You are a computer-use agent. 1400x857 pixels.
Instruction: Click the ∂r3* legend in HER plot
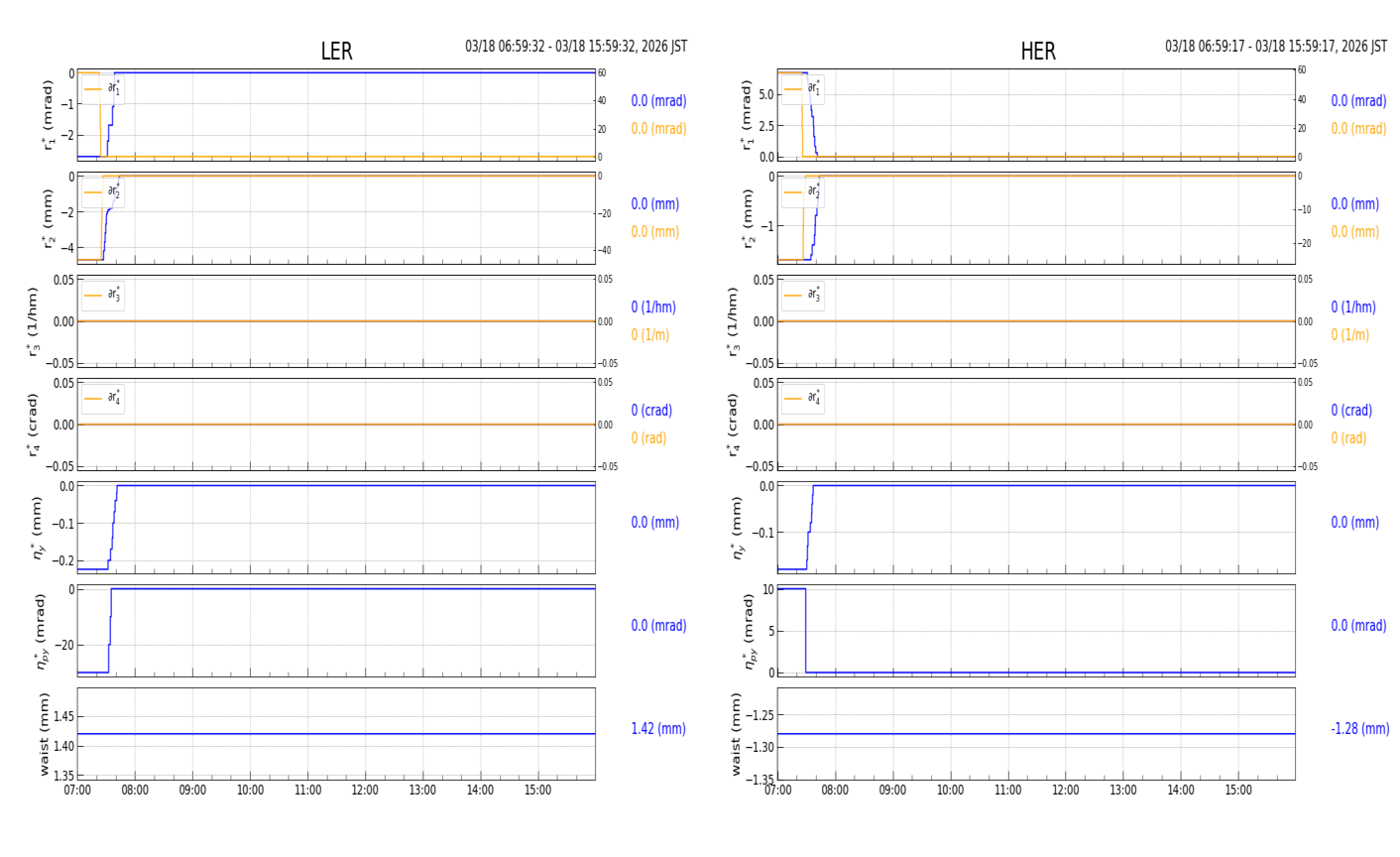[802, 296]
